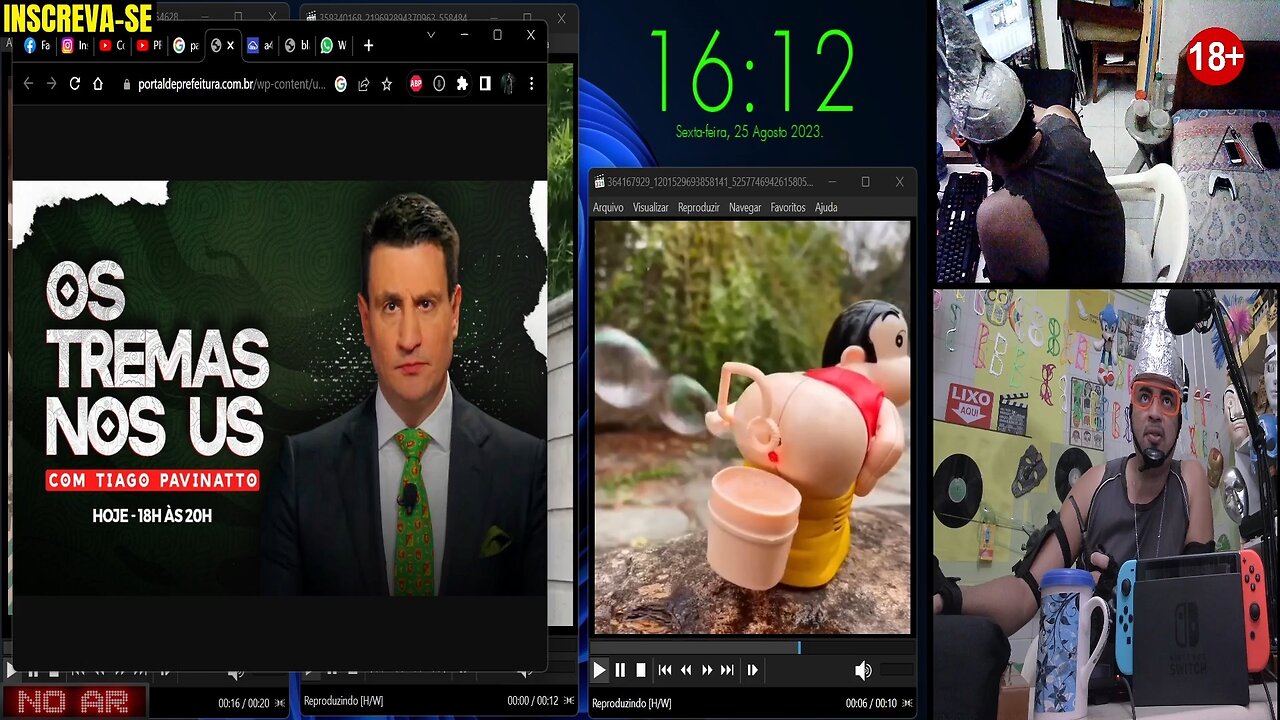Toggle the Chrome side panel

coord(485,84)
